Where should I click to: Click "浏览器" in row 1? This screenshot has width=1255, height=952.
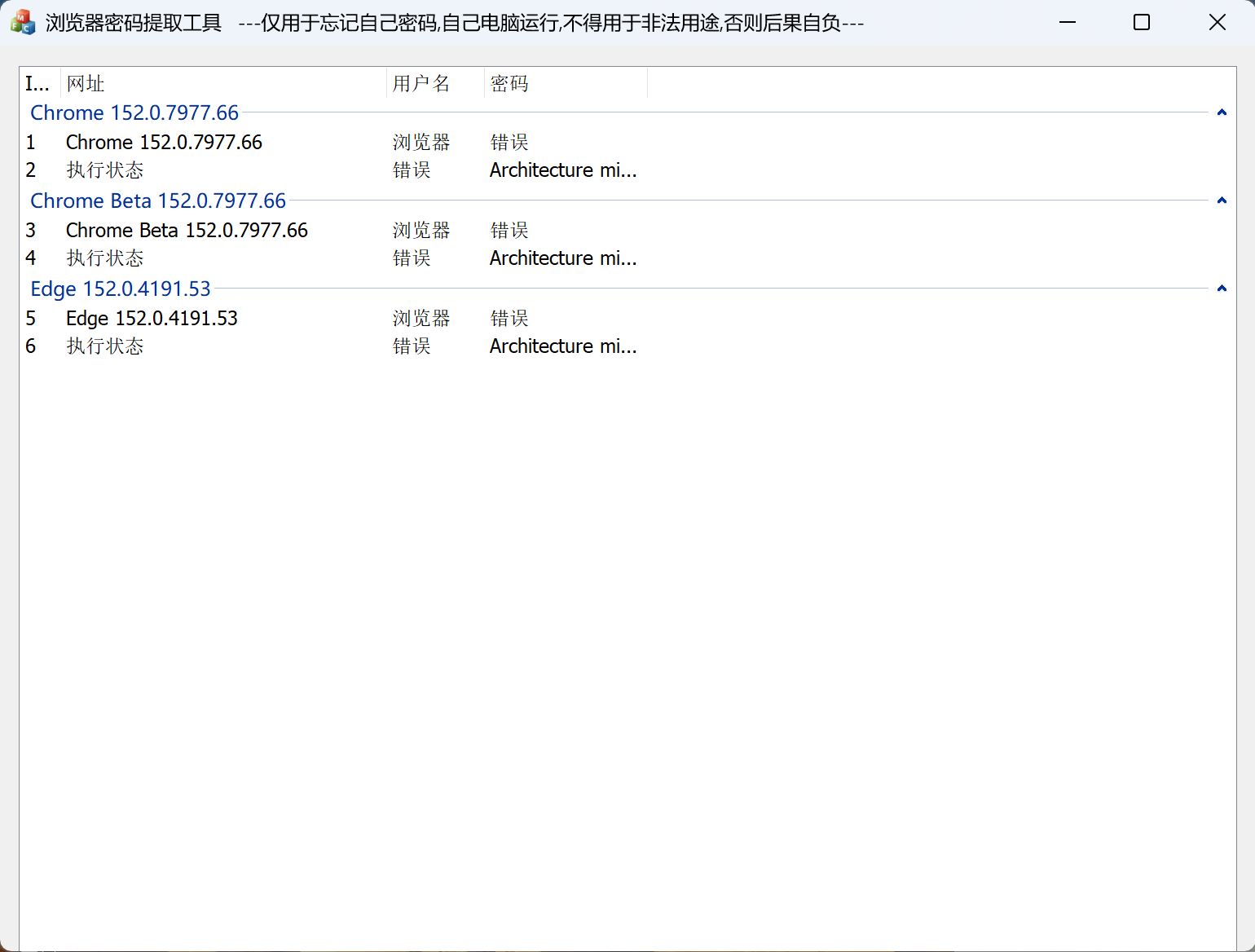pyautogui.click(x=421, y=142)
